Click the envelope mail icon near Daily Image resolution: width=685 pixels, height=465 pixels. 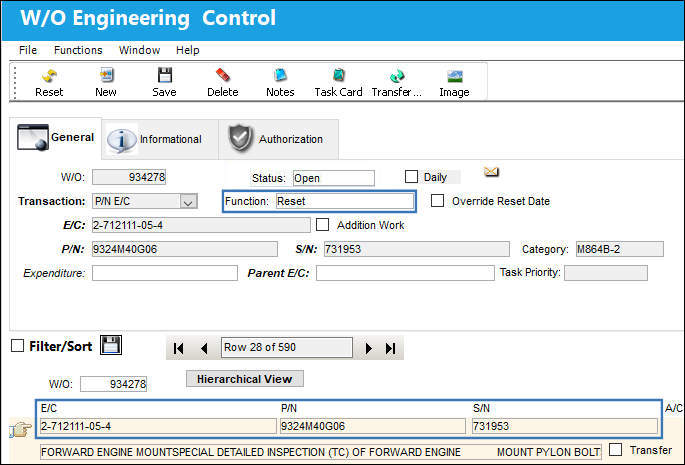pyautogui.click(x=491, y=172)
